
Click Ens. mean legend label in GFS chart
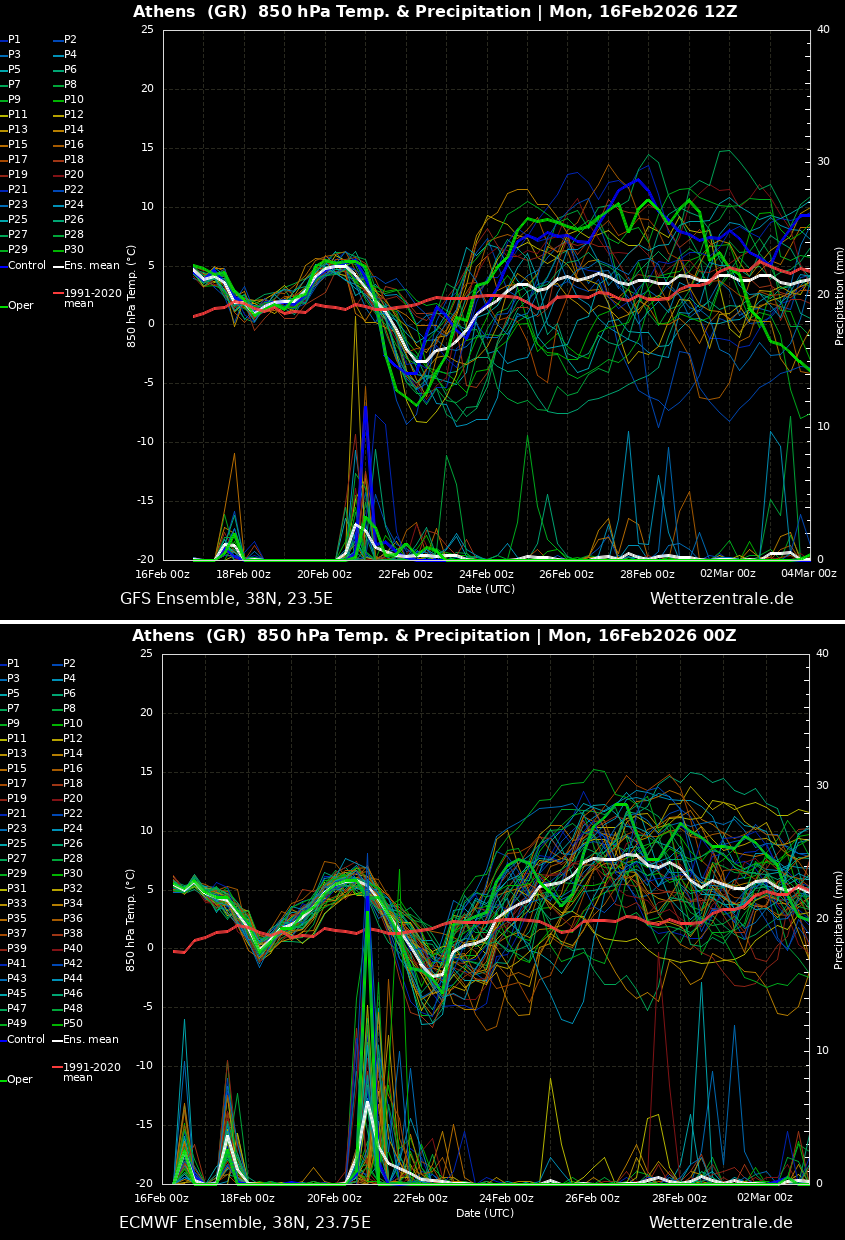pos(91,266)
